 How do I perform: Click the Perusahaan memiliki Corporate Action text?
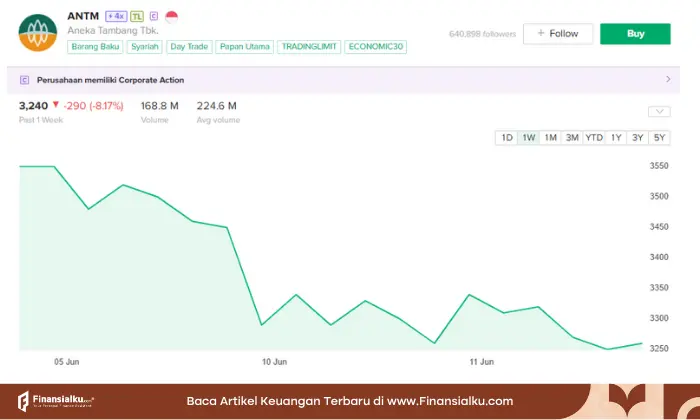(x=110, y=80)
